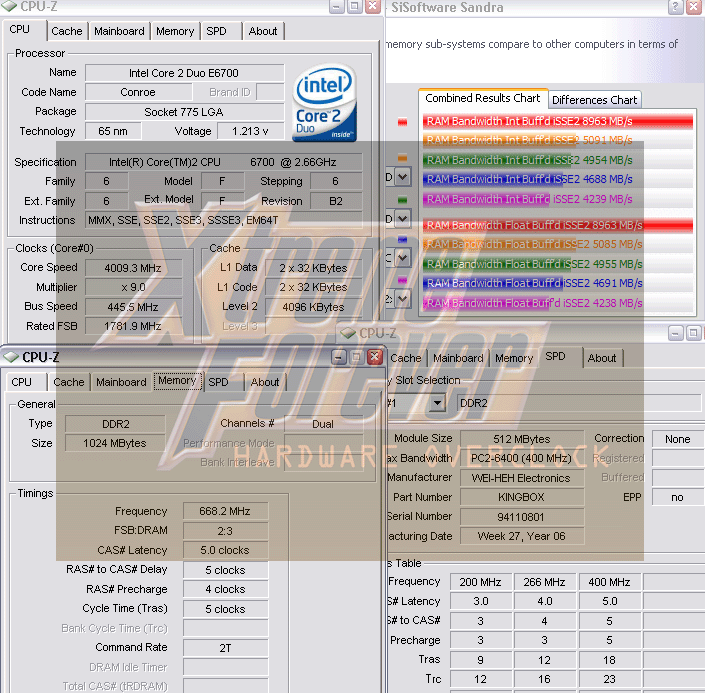Click the title icon of the CPU-Z Memory window

pos(11,357)
